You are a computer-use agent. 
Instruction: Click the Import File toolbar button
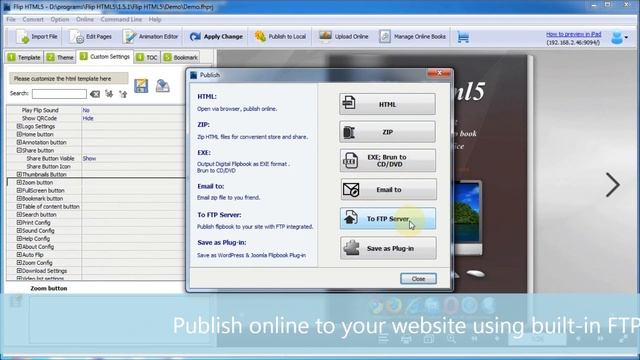[x=37, y=37]
